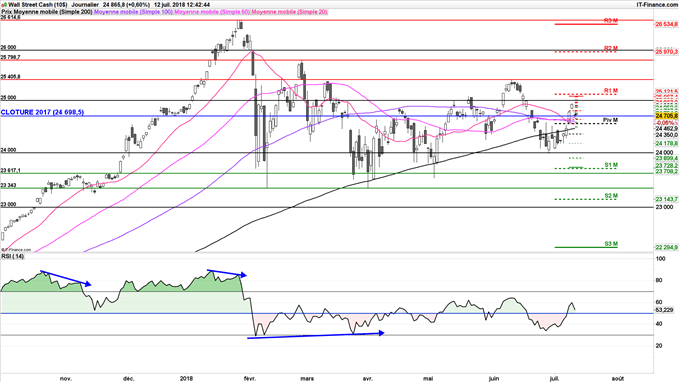Click the chart icon beside Wall Street Cash
Image resolution: width=679 pixels, height=382 pixels.
click(4, 5)
